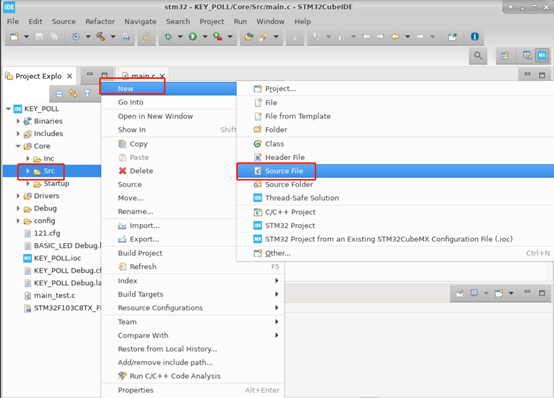Viewport: 554px width, 398px height.
Task: Expand the Binaries node
Action: point(18,121)
